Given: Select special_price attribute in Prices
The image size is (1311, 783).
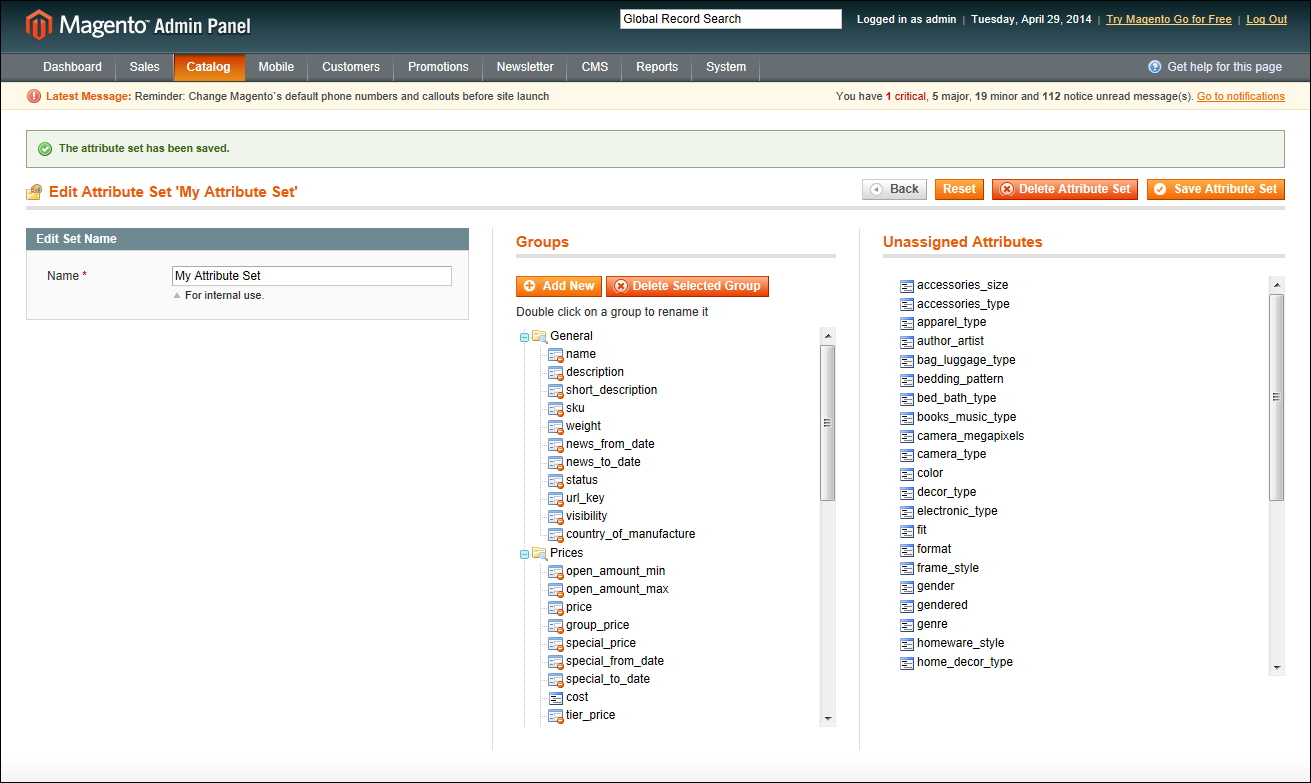Looking at the screenshot, I should click(x=601, y=643).
